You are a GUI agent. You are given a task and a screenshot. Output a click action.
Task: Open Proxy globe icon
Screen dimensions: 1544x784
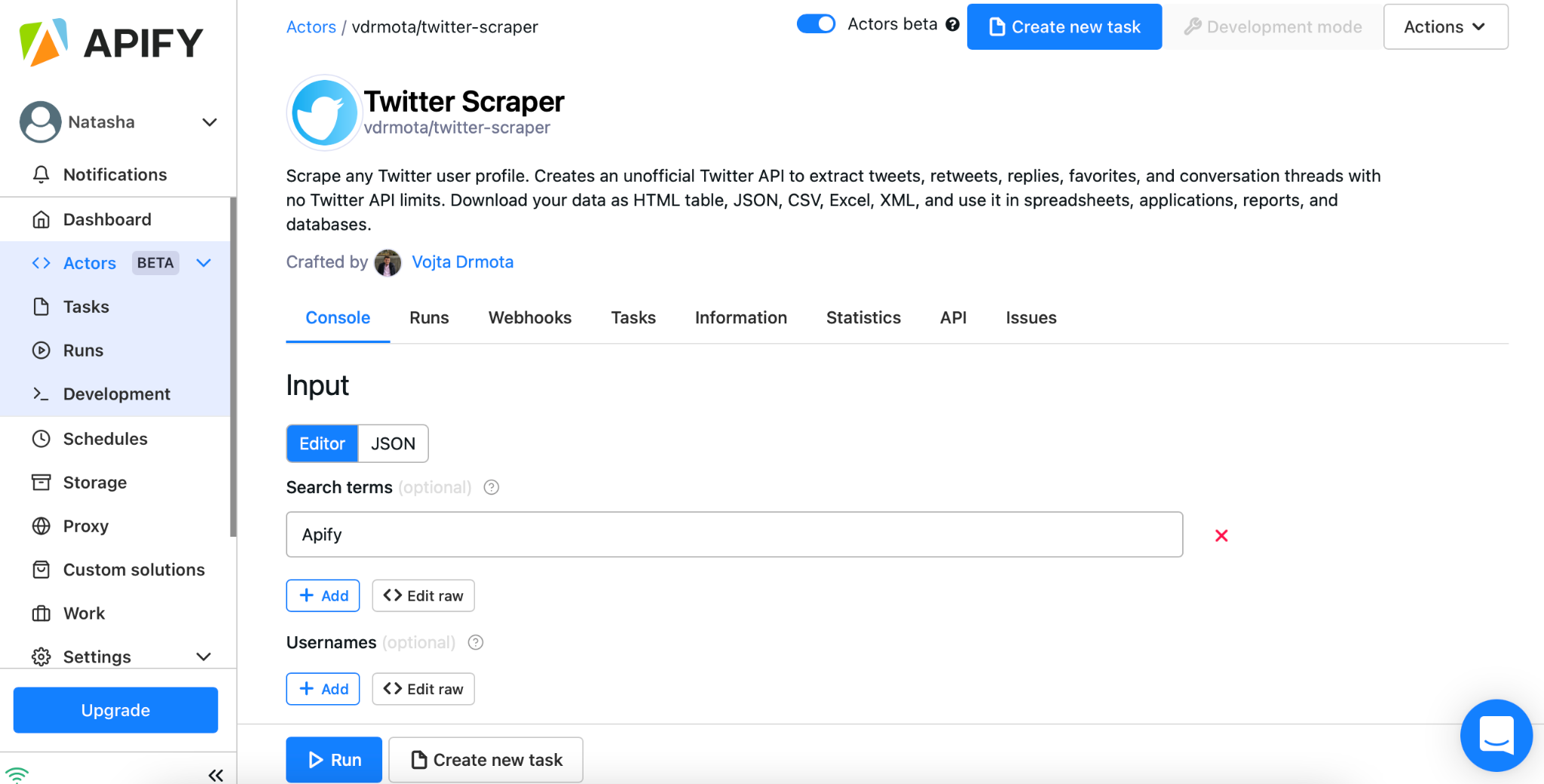pos(41,526)
